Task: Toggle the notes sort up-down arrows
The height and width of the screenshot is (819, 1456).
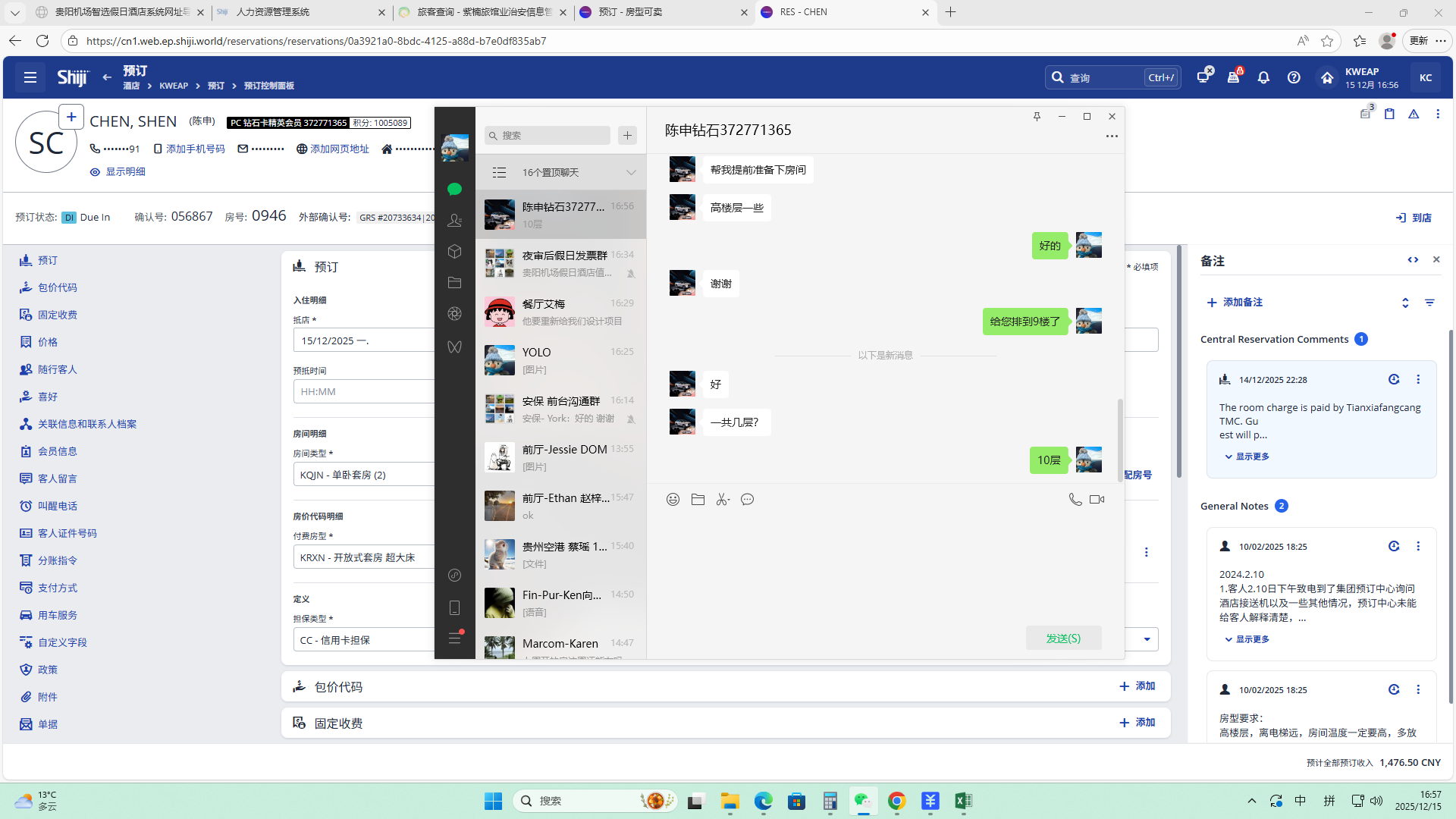Action: coord(1405,303)
